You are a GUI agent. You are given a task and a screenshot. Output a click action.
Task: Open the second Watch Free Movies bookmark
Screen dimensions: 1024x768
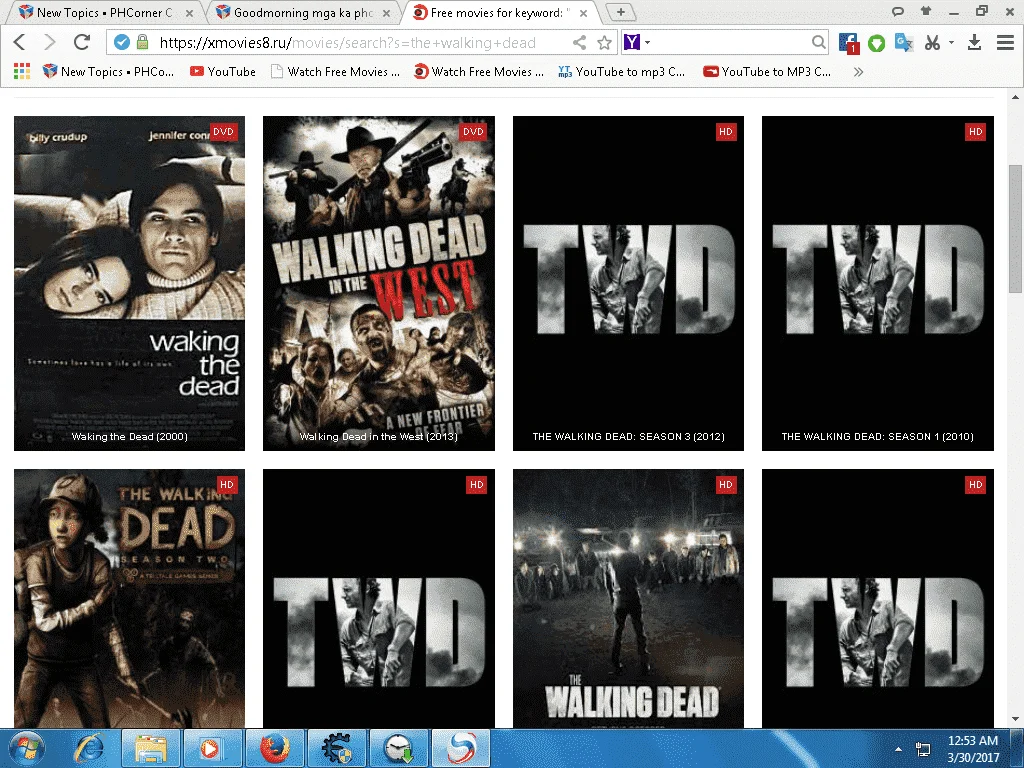coord(479,72)
